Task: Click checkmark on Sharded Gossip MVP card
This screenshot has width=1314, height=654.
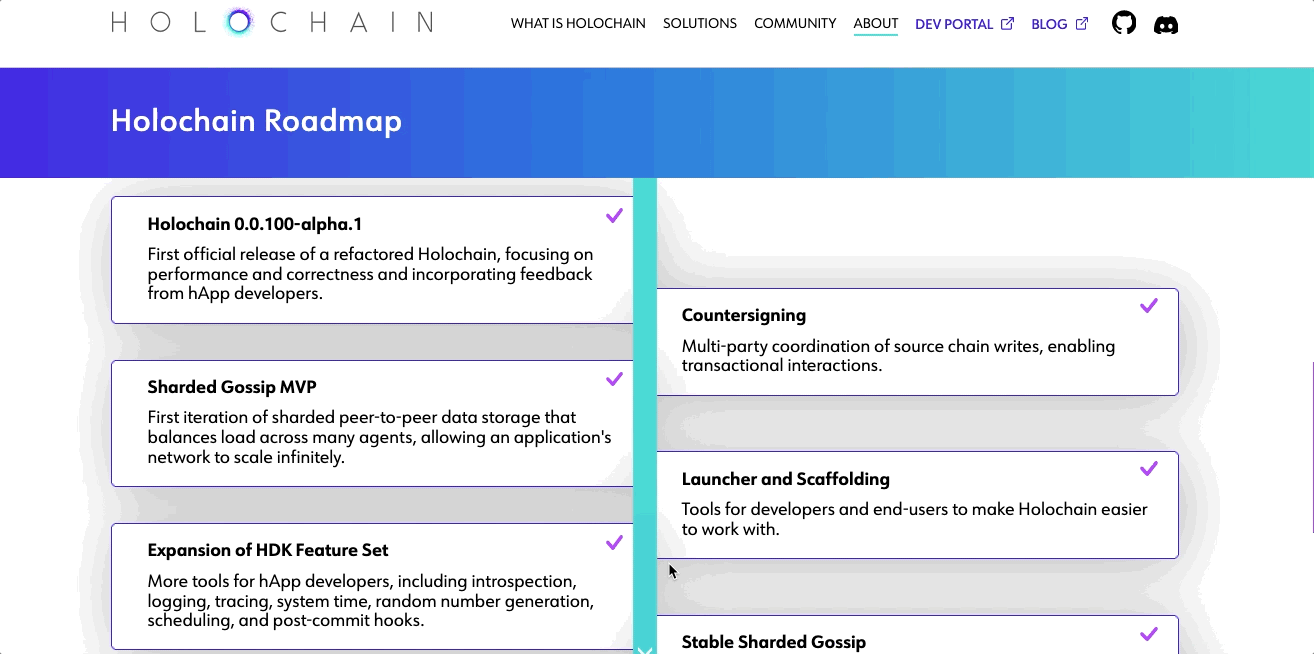Action: pyautogui.click(x=614, y=378)
